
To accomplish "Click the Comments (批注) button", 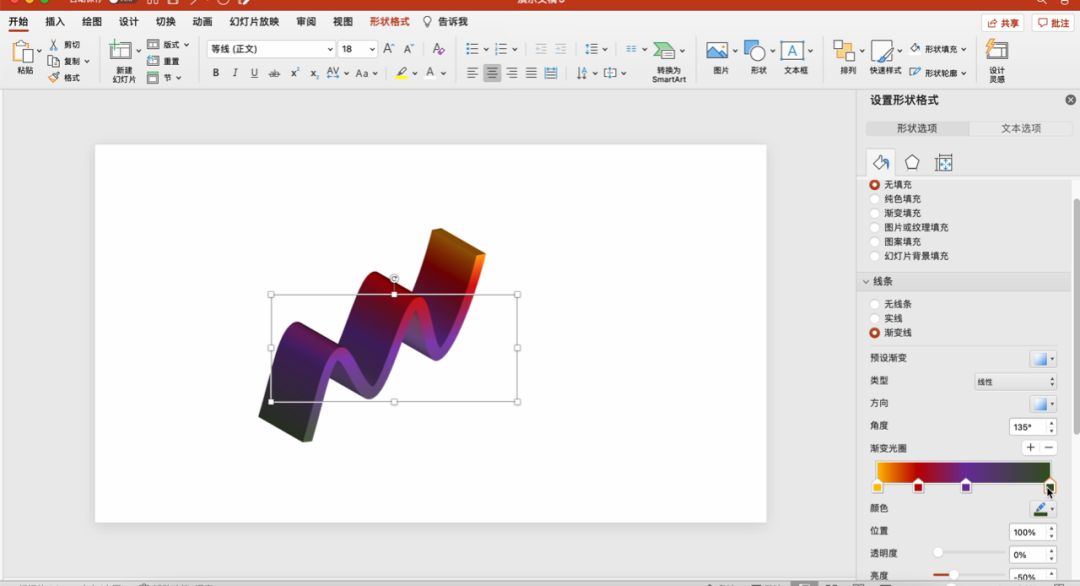I will (x=1053, y=23).
